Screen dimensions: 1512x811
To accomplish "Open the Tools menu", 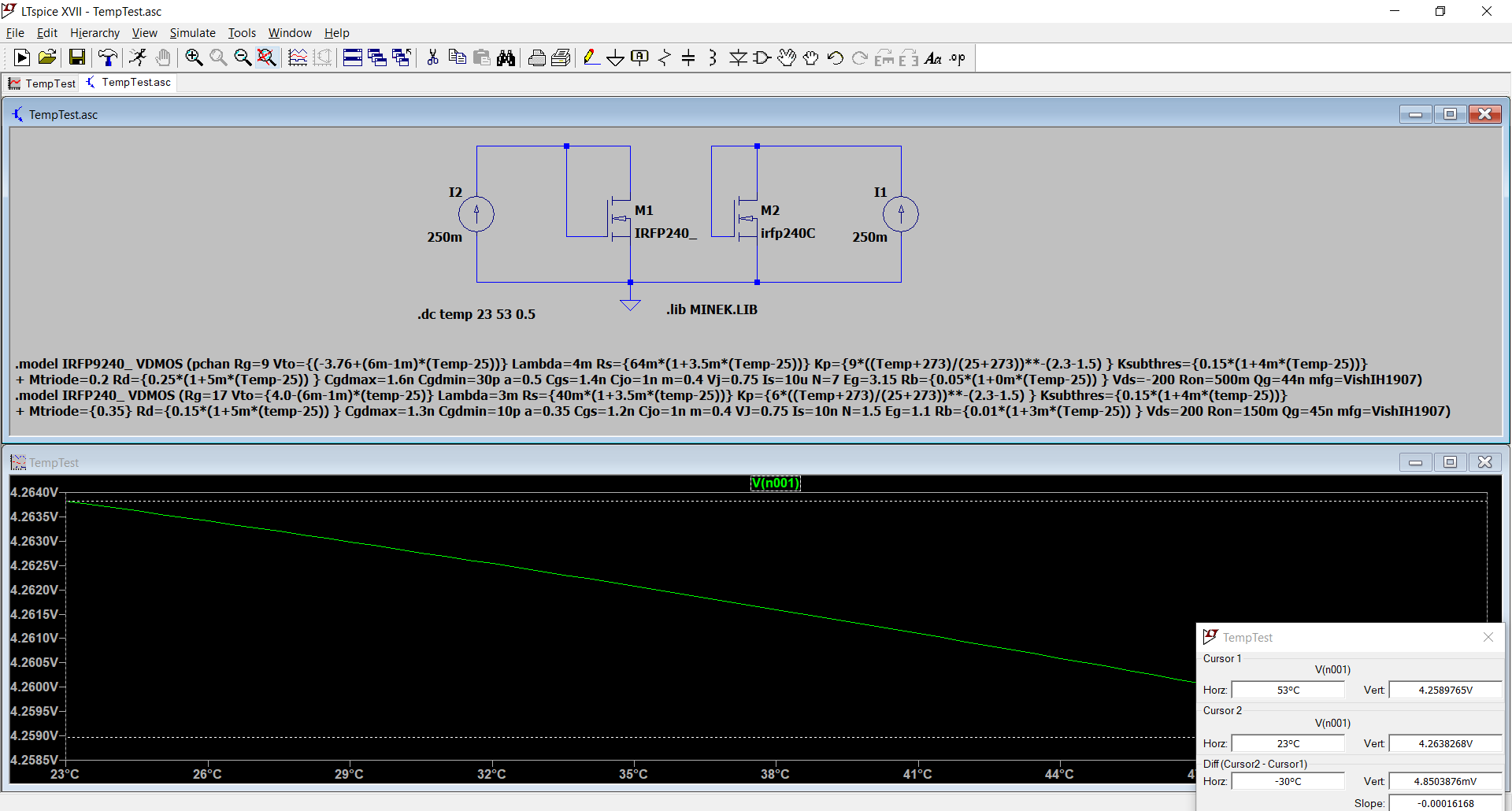I will pyautogui.click(x=242, y=32).
